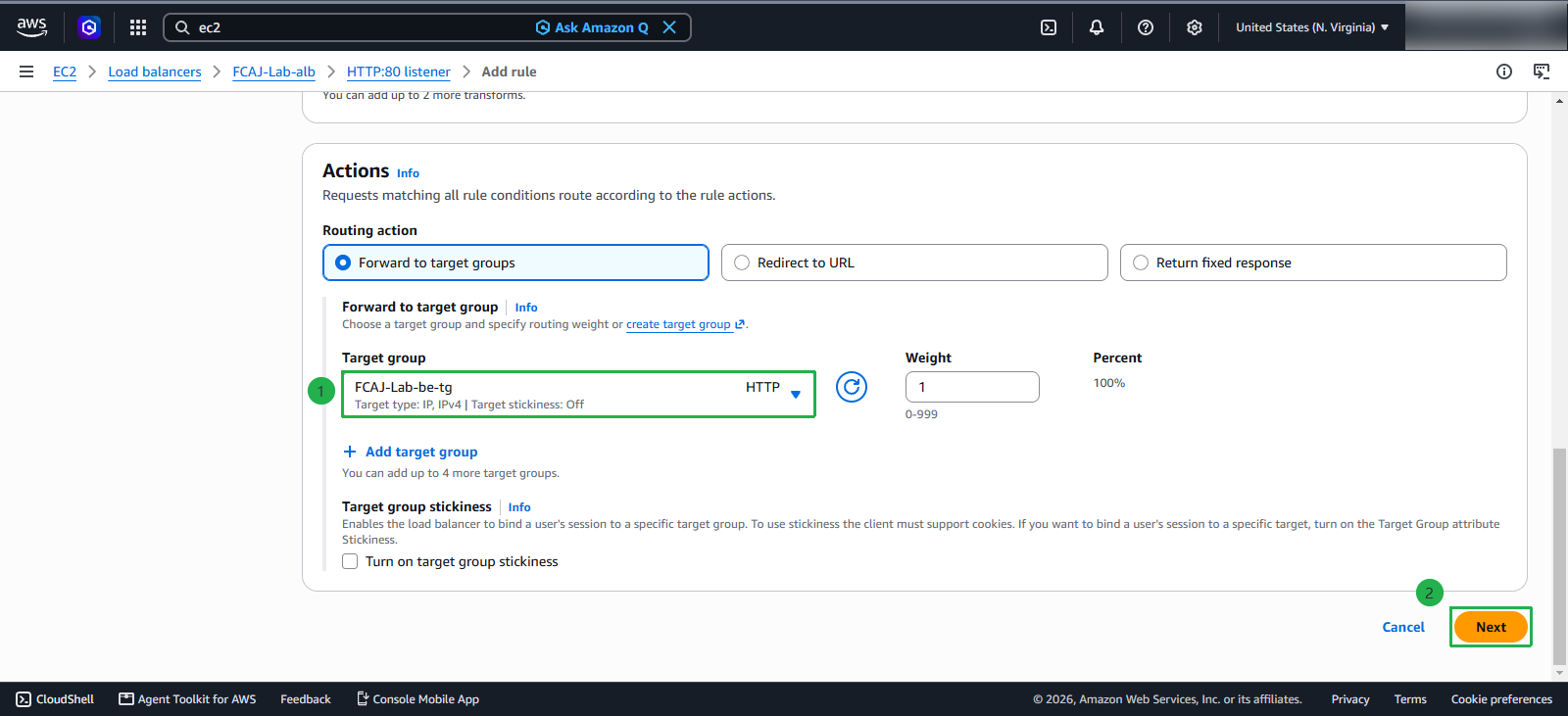Select Redirect to URL routing action
The image size is (1568, 716).
[914, 263]
